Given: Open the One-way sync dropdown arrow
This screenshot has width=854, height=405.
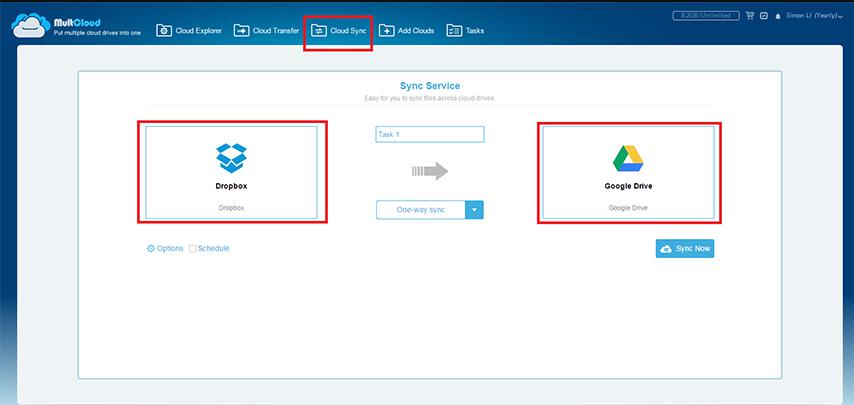Looking at the screenshot, I should pyautogui.click(x=474, y=210).
